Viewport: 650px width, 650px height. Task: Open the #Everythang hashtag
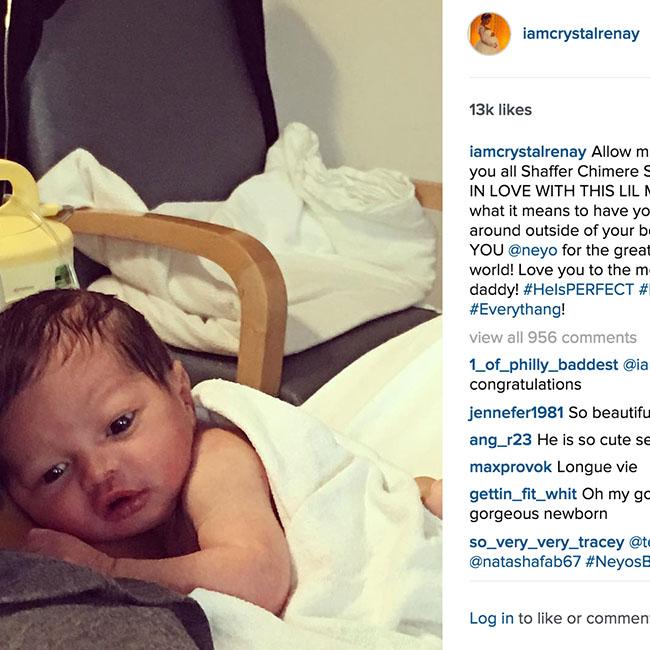click(515, 309)
